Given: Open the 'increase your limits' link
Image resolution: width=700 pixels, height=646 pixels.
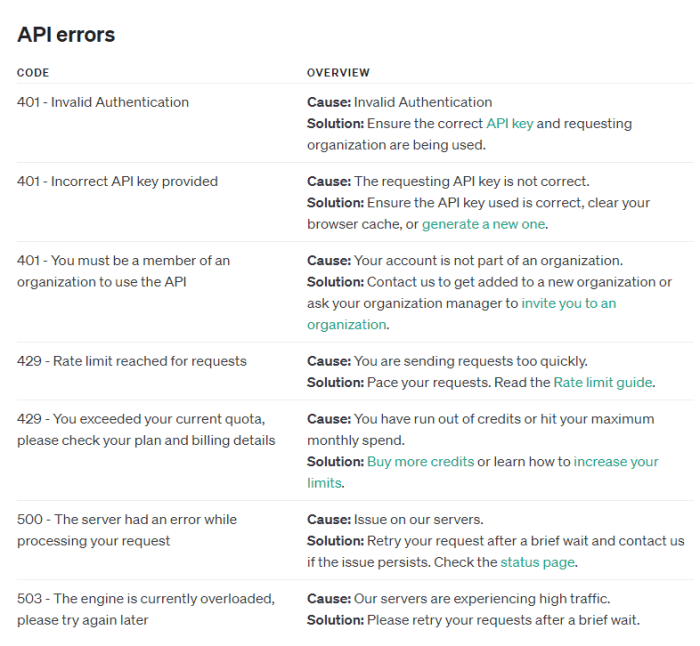Looking at the screenshot, I should (x=616, y=461).
